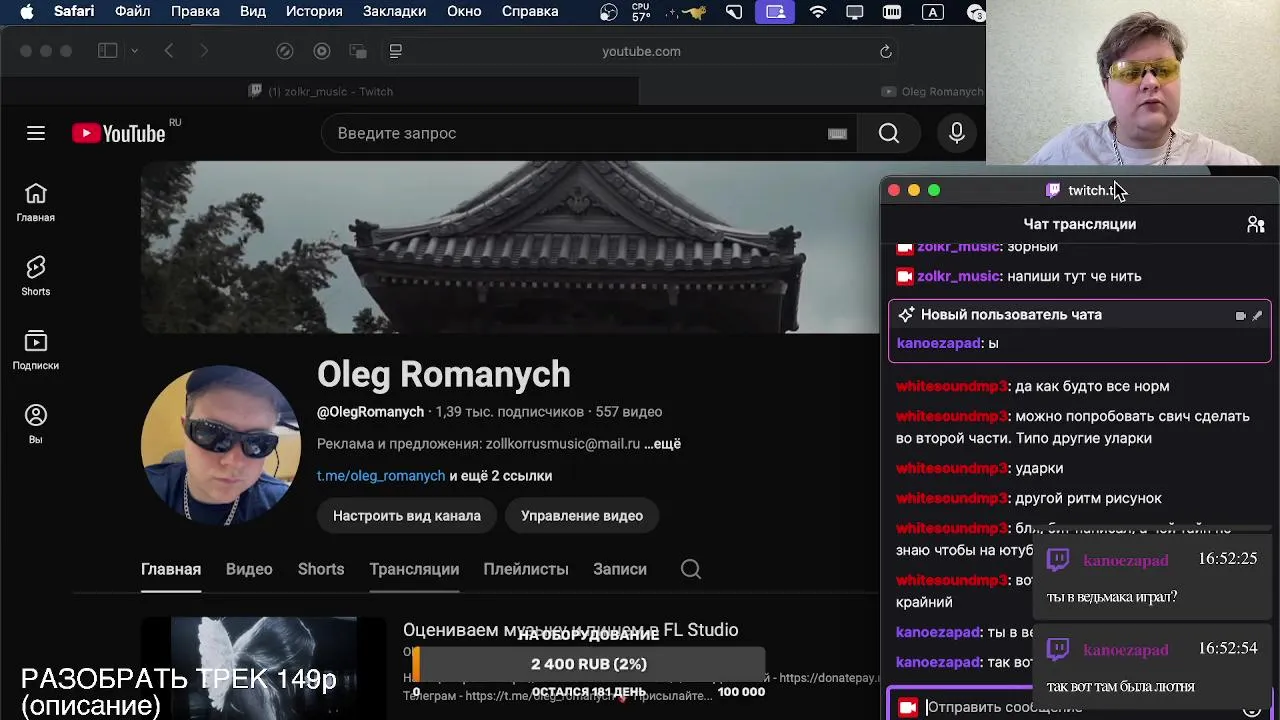Screen dimensions: 1280x720
Task: Click the screen sharing menu bar icon
Action: click(x=776, y=12)
